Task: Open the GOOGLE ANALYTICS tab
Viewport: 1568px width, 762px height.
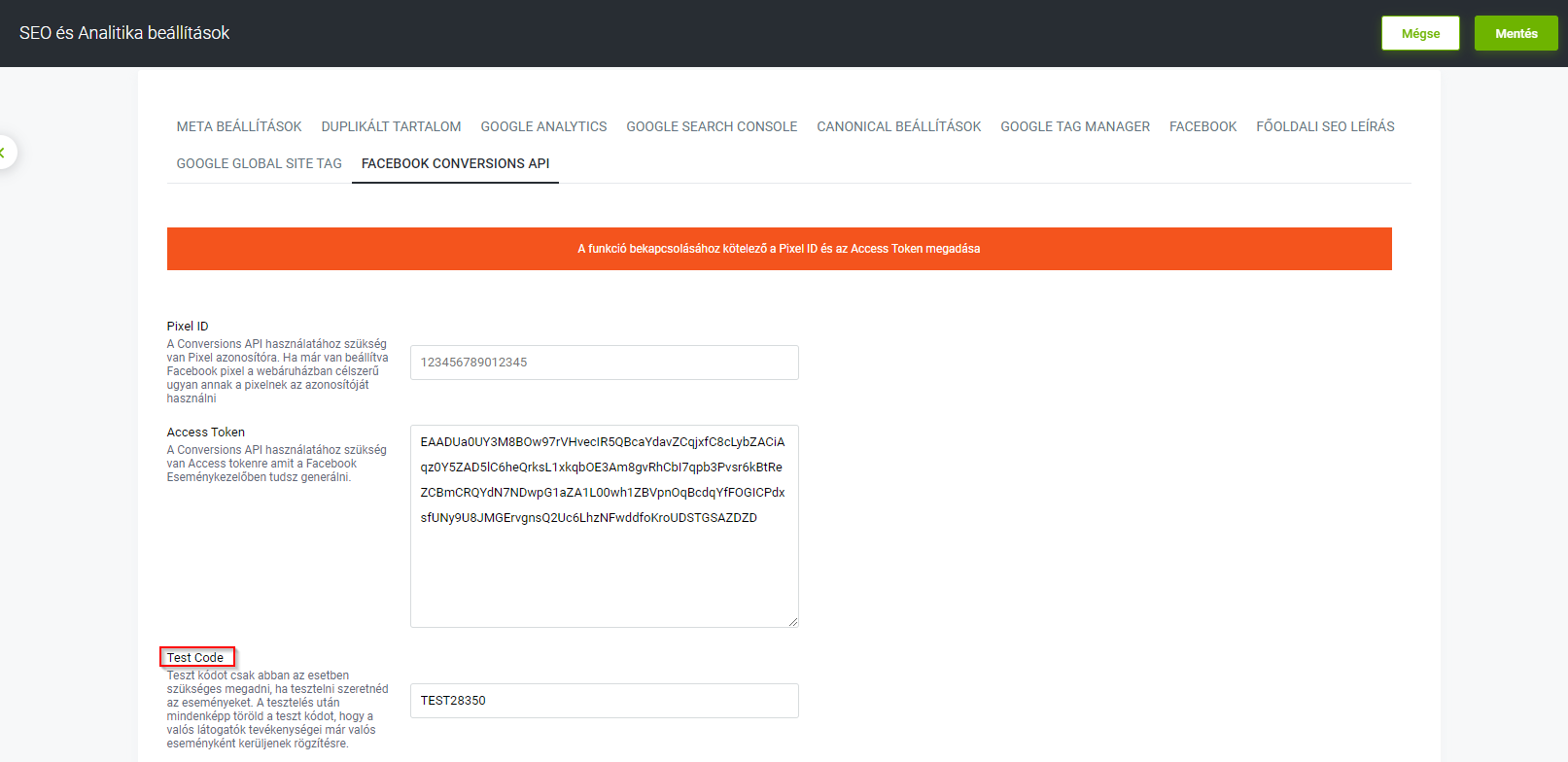Action: [x=543, y=126]
